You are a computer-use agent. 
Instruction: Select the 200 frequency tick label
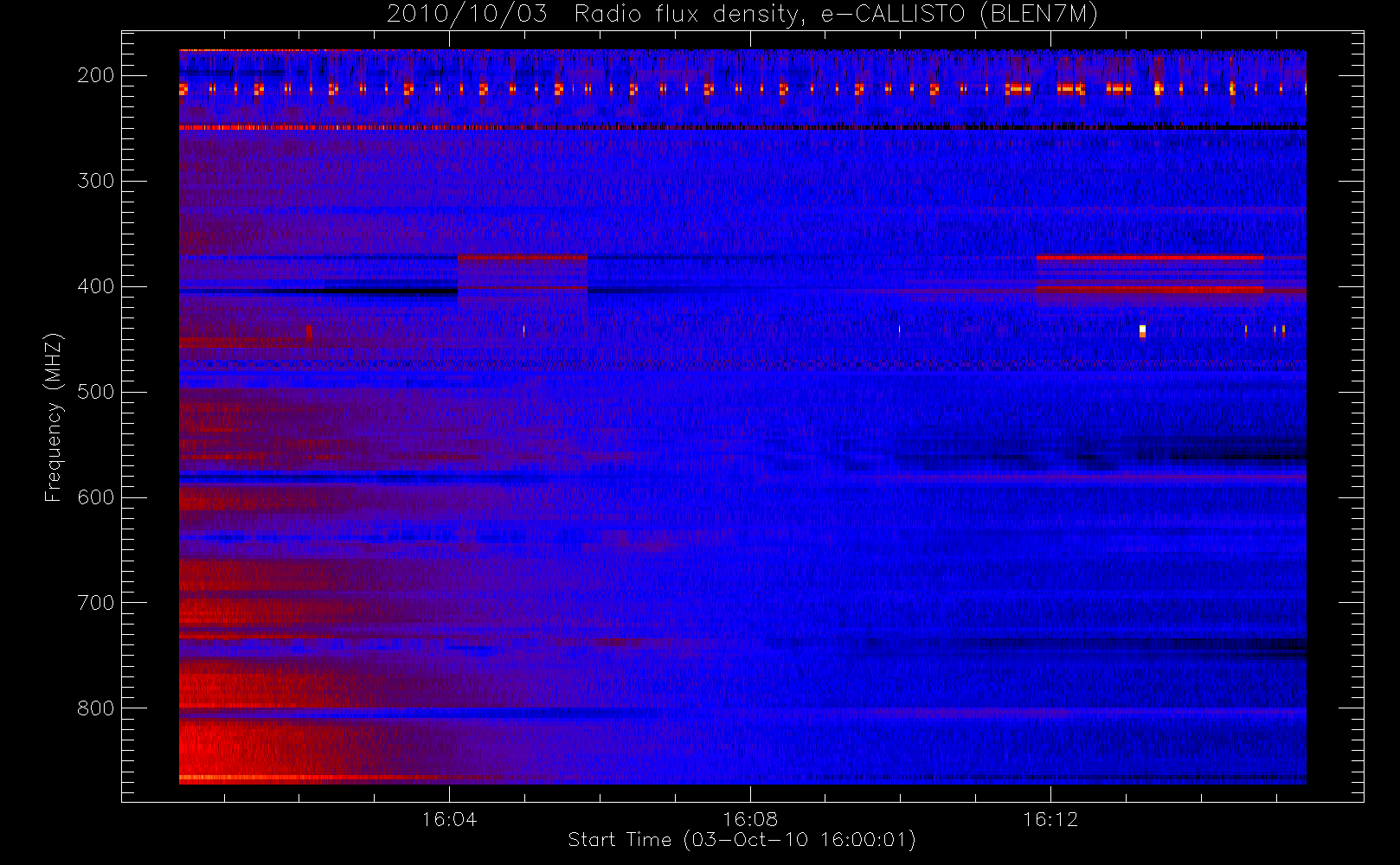coord(95,75)
